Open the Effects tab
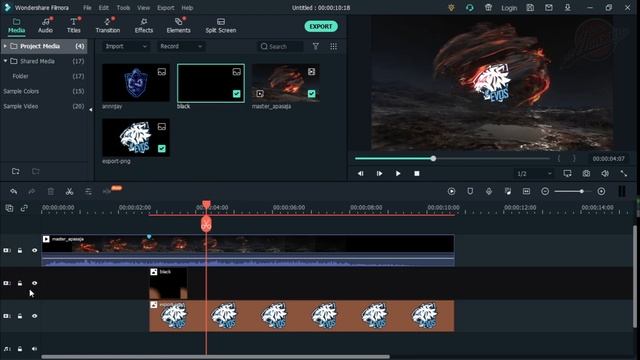Viewport: 640px width, 360px height. pos(144,25)
